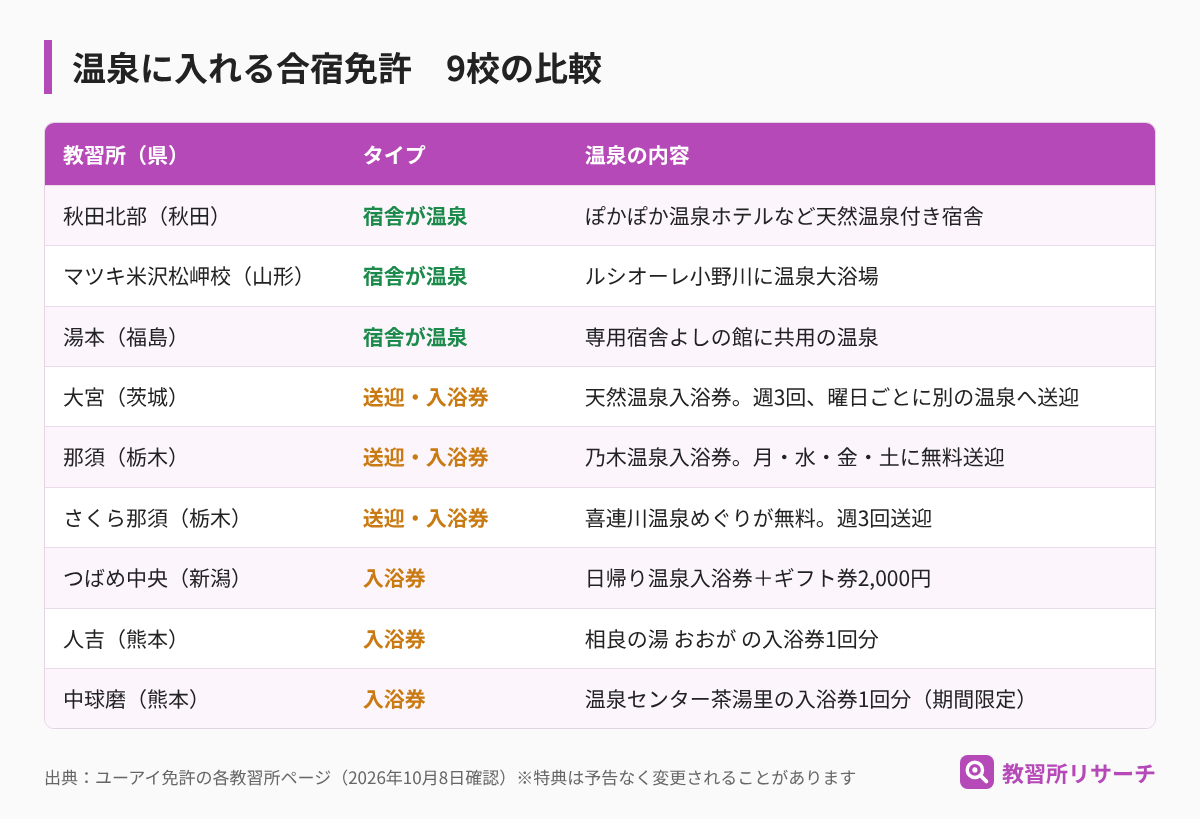The width and height of the screenshot is (1200, 820).
Task: Click ルシオーレ小野川に温泉大浴場 description
Action: (x=732, y=276)
